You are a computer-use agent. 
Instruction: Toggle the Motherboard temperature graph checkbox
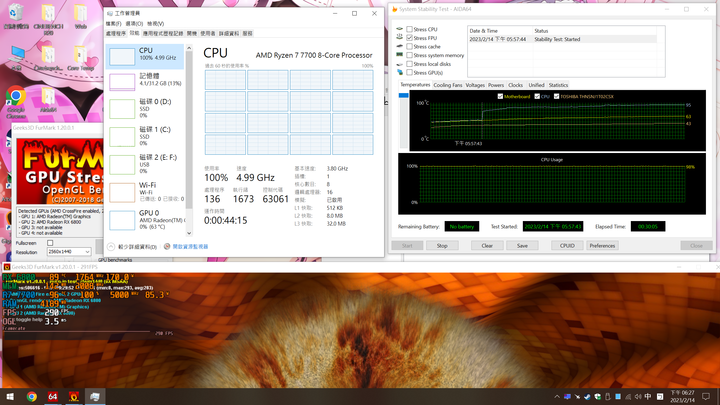[x=500, y=96]
